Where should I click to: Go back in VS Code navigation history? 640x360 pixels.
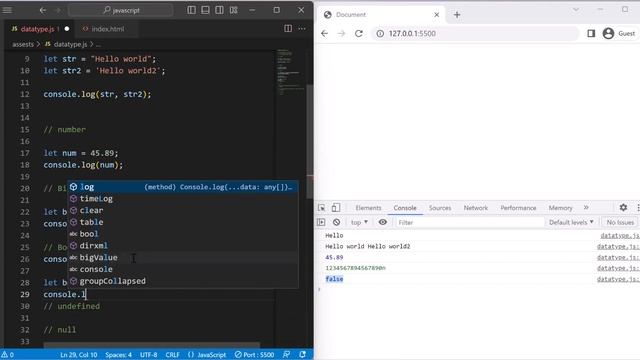click(x=43, y=10)
